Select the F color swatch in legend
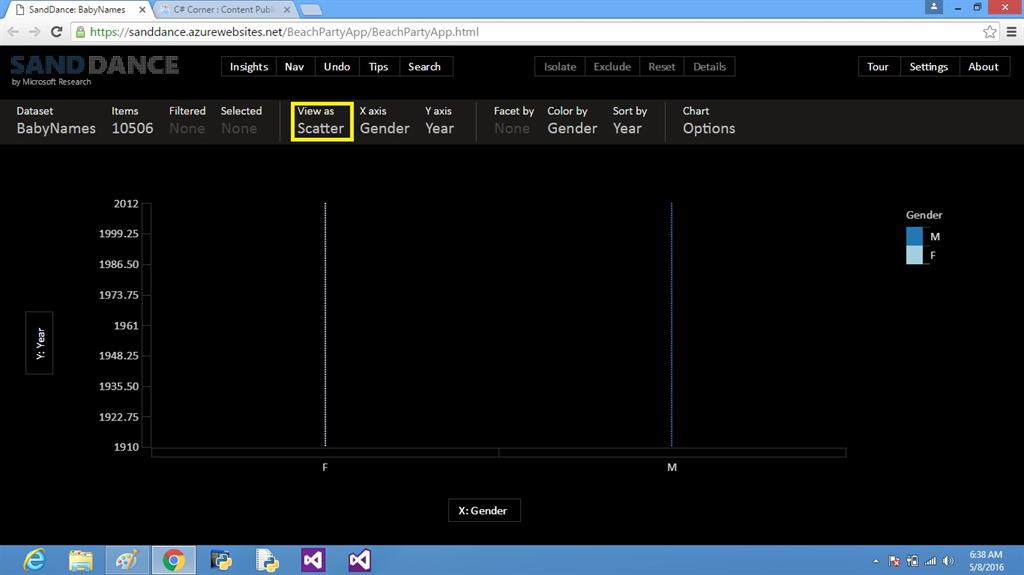 pos(914,255)
